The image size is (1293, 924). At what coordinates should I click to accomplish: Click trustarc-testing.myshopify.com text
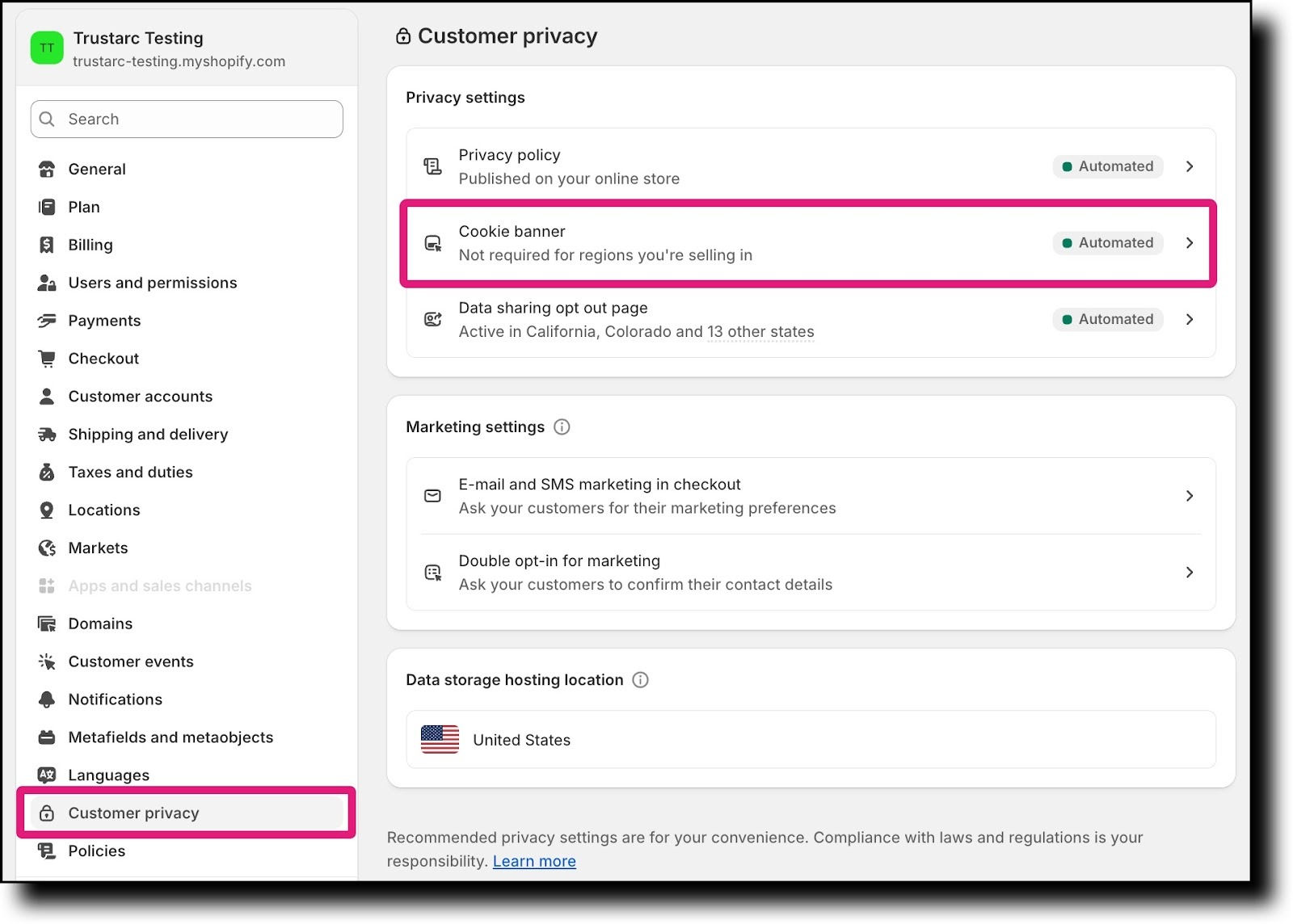[179, 62]
